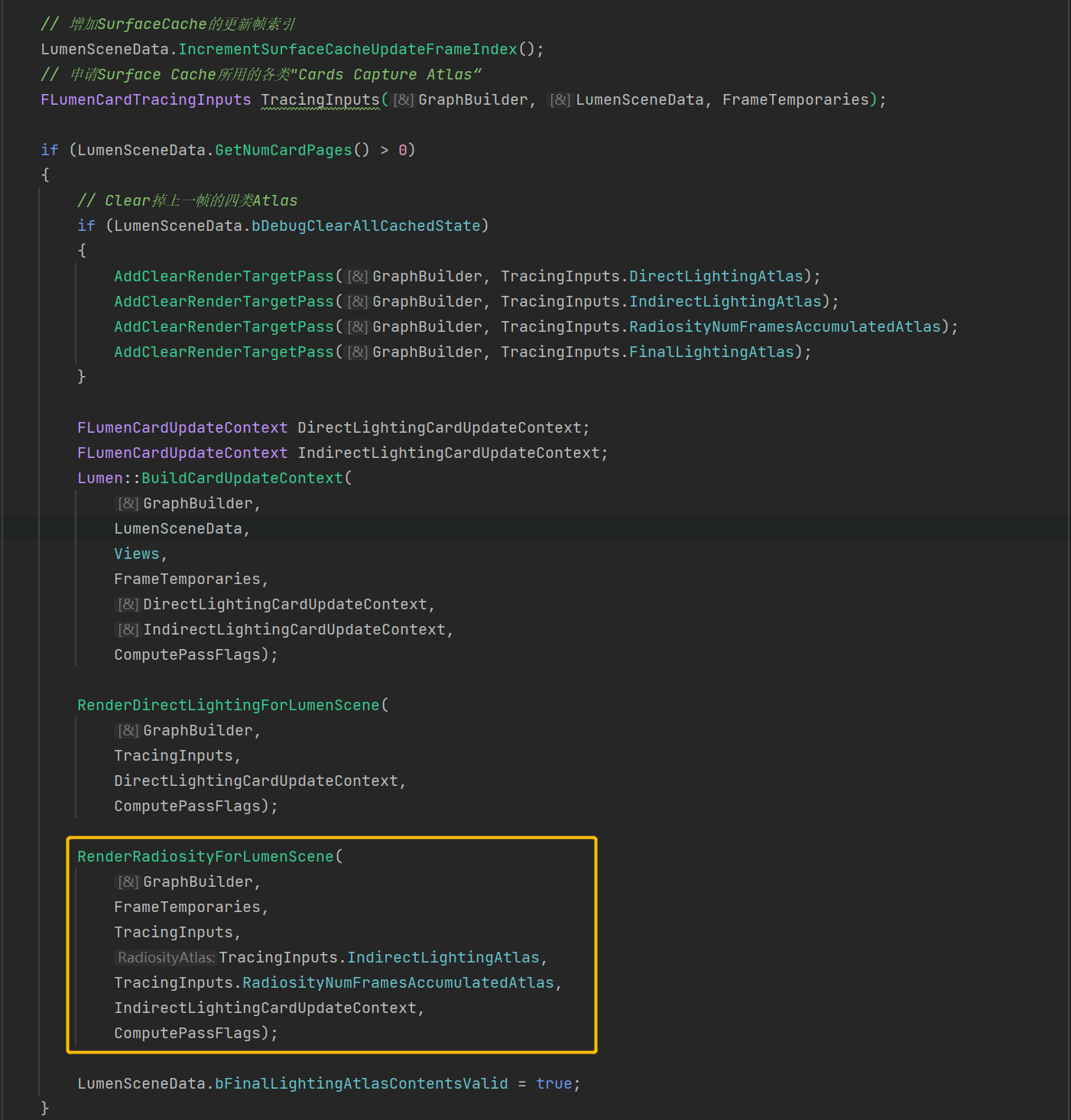Click the Clear Atlas comment line
The image size is (1071, 1120).
click(x=187, y=201)
